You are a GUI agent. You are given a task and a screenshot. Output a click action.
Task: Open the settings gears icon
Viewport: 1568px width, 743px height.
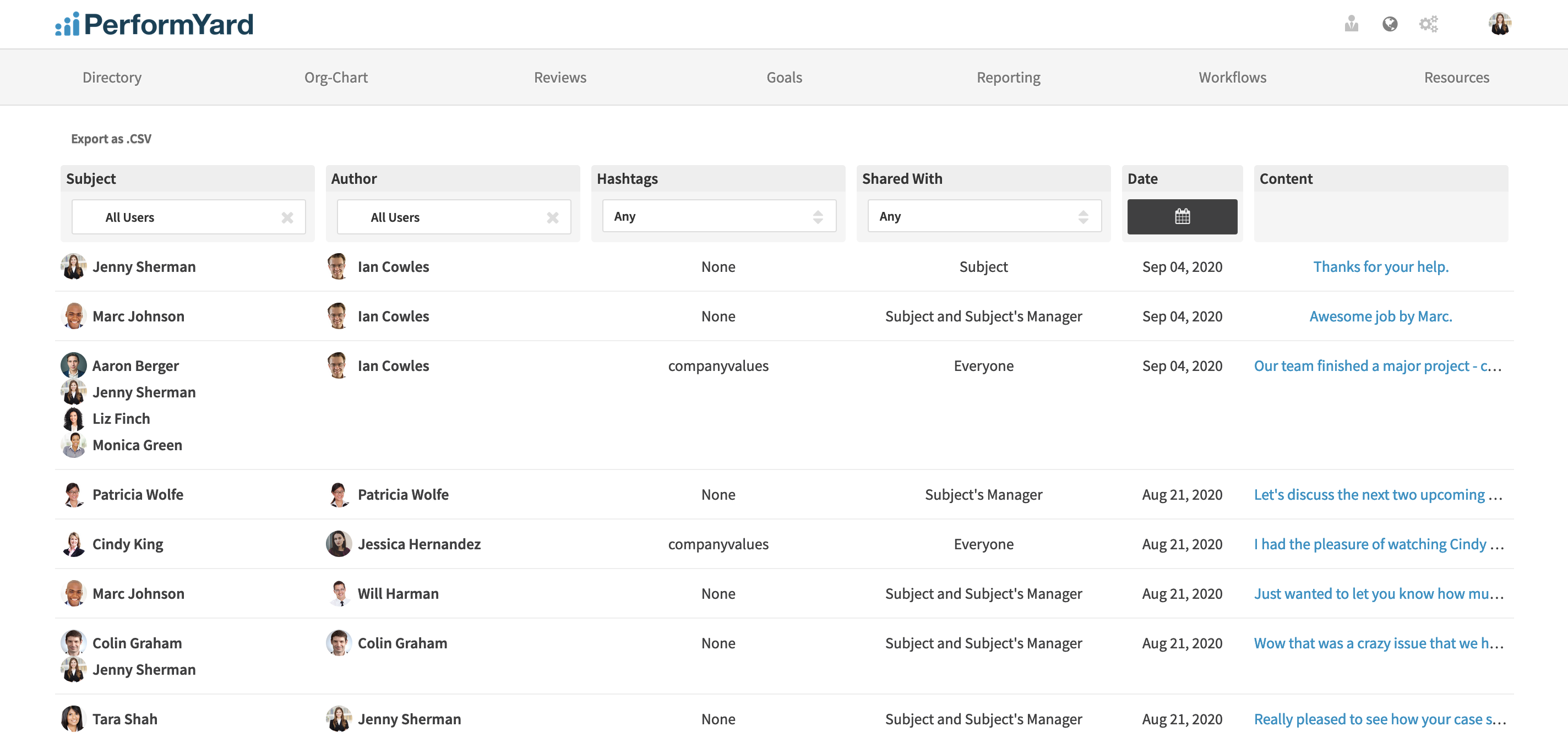tap(1429, 24)
